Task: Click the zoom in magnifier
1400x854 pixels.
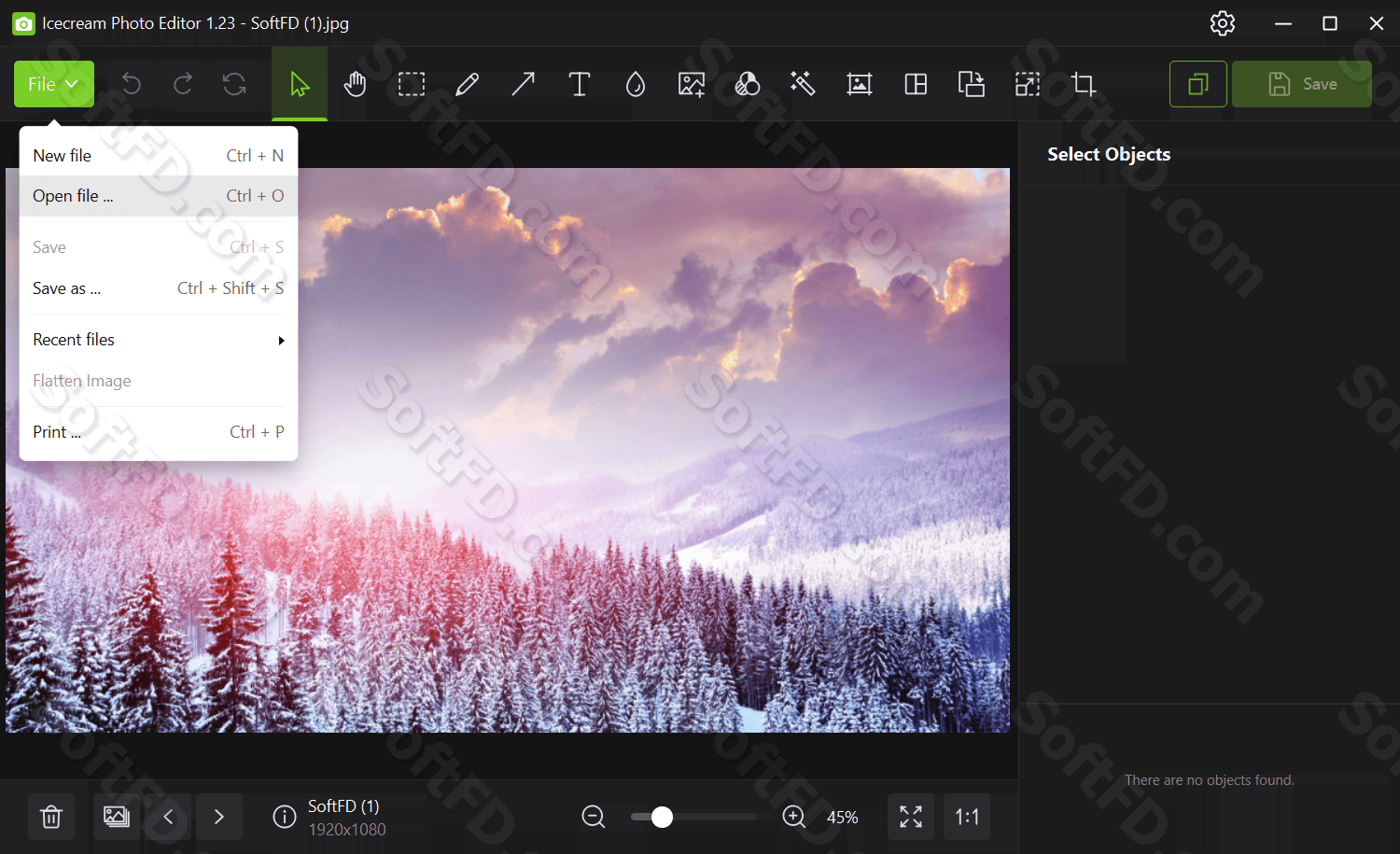Action: [794, 818]
